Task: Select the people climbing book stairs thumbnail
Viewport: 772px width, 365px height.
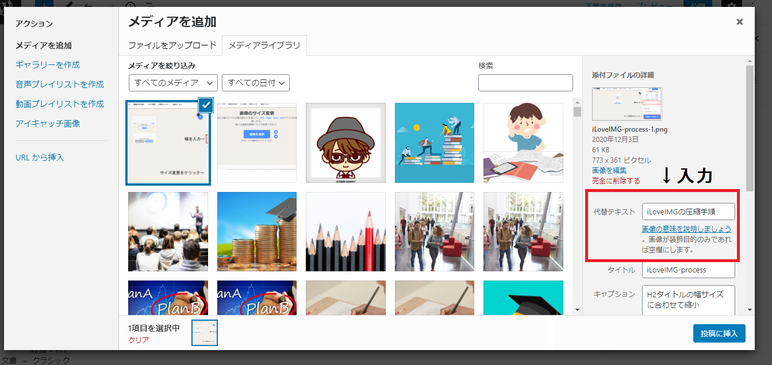Action: (x=434, y=143)
